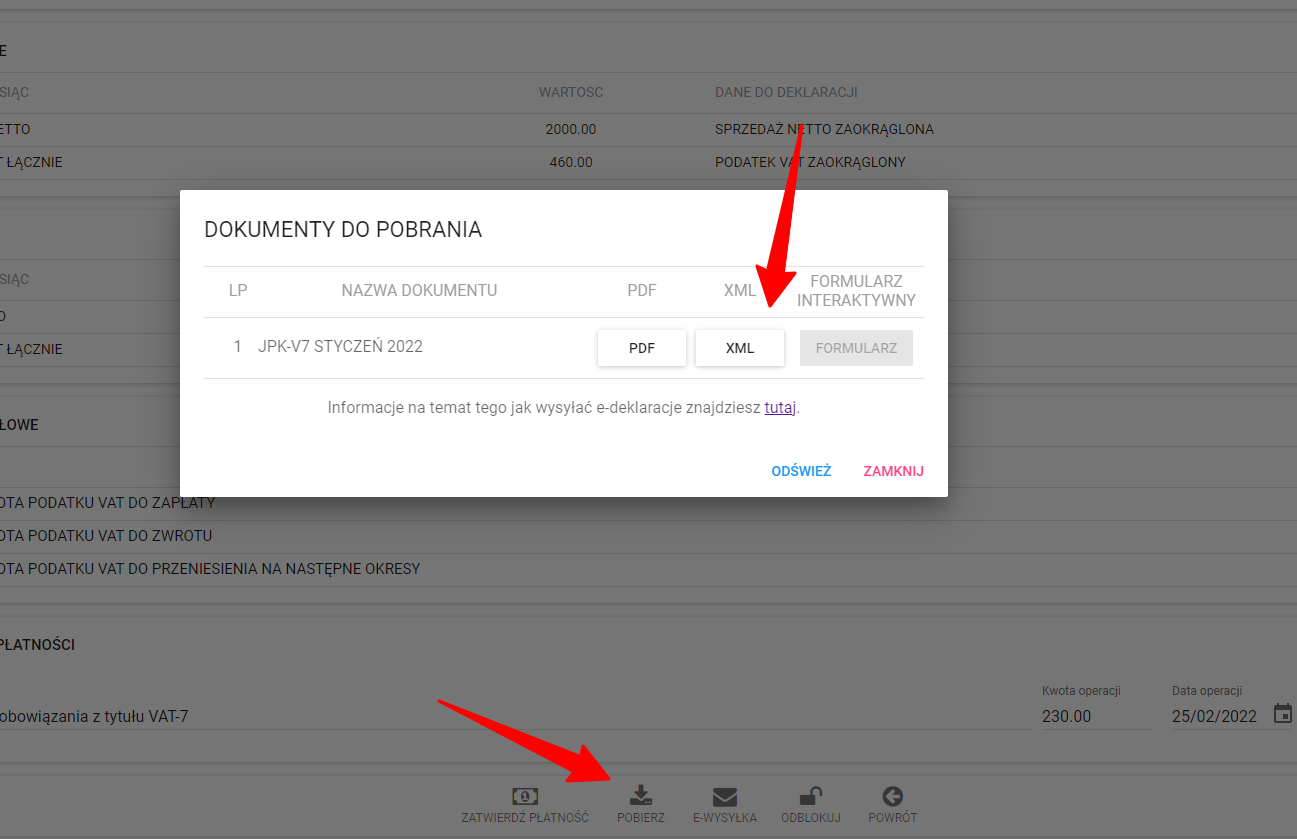Click the 'FORMULARZ INTERAKTYWNY' column header
The width and height of the screenshot is (1297, 839).
tap(856, 291)
